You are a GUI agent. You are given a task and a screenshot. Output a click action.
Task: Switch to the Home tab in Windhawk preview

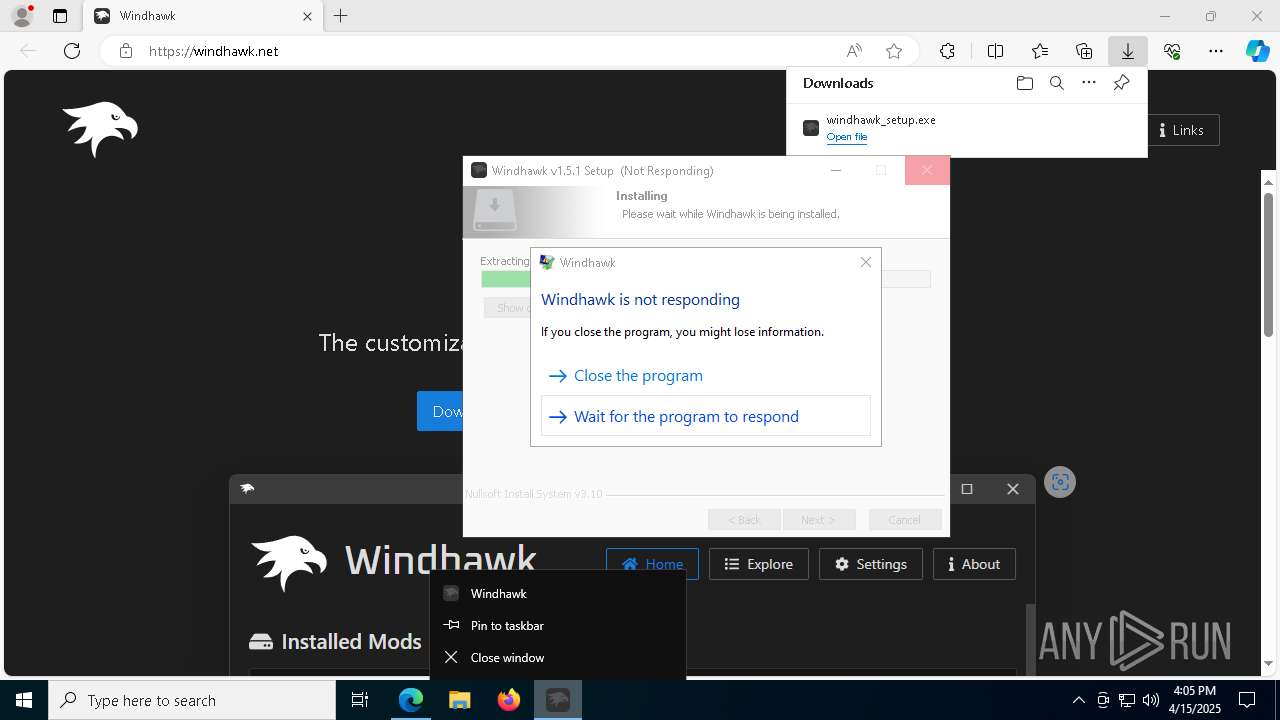pyautogui.click(x=652, y=564)
